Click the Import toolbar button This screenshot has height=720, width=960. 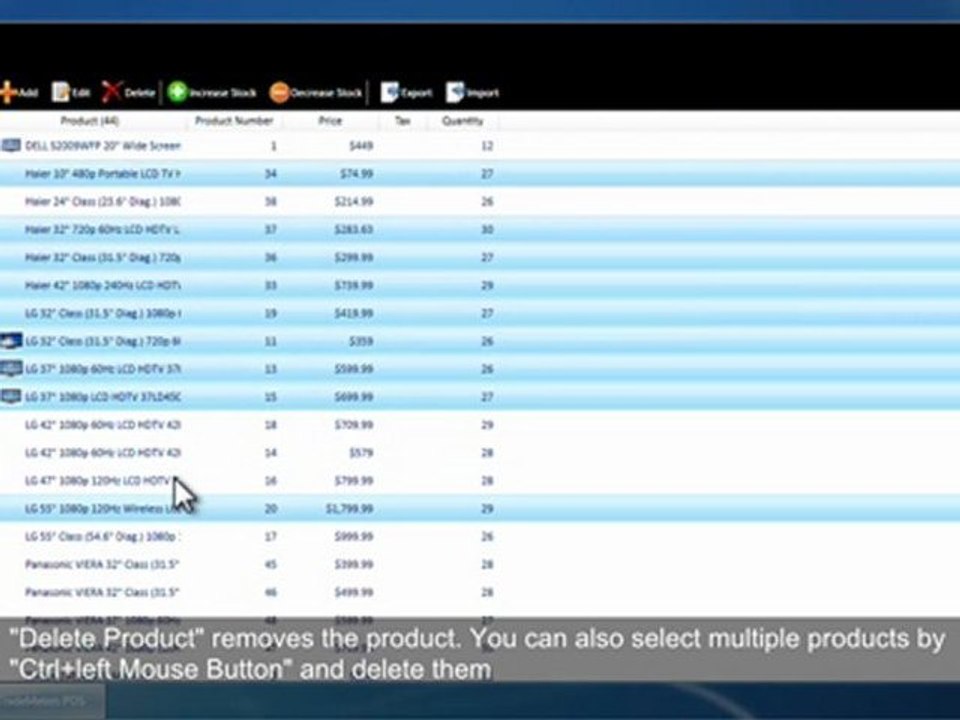(x=472, y=92)
